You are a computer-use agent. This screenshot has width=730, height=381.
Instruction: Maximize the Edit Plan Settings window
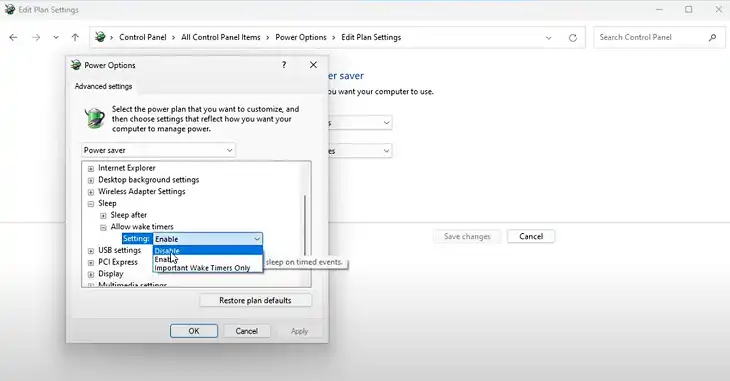pos(689,9)
